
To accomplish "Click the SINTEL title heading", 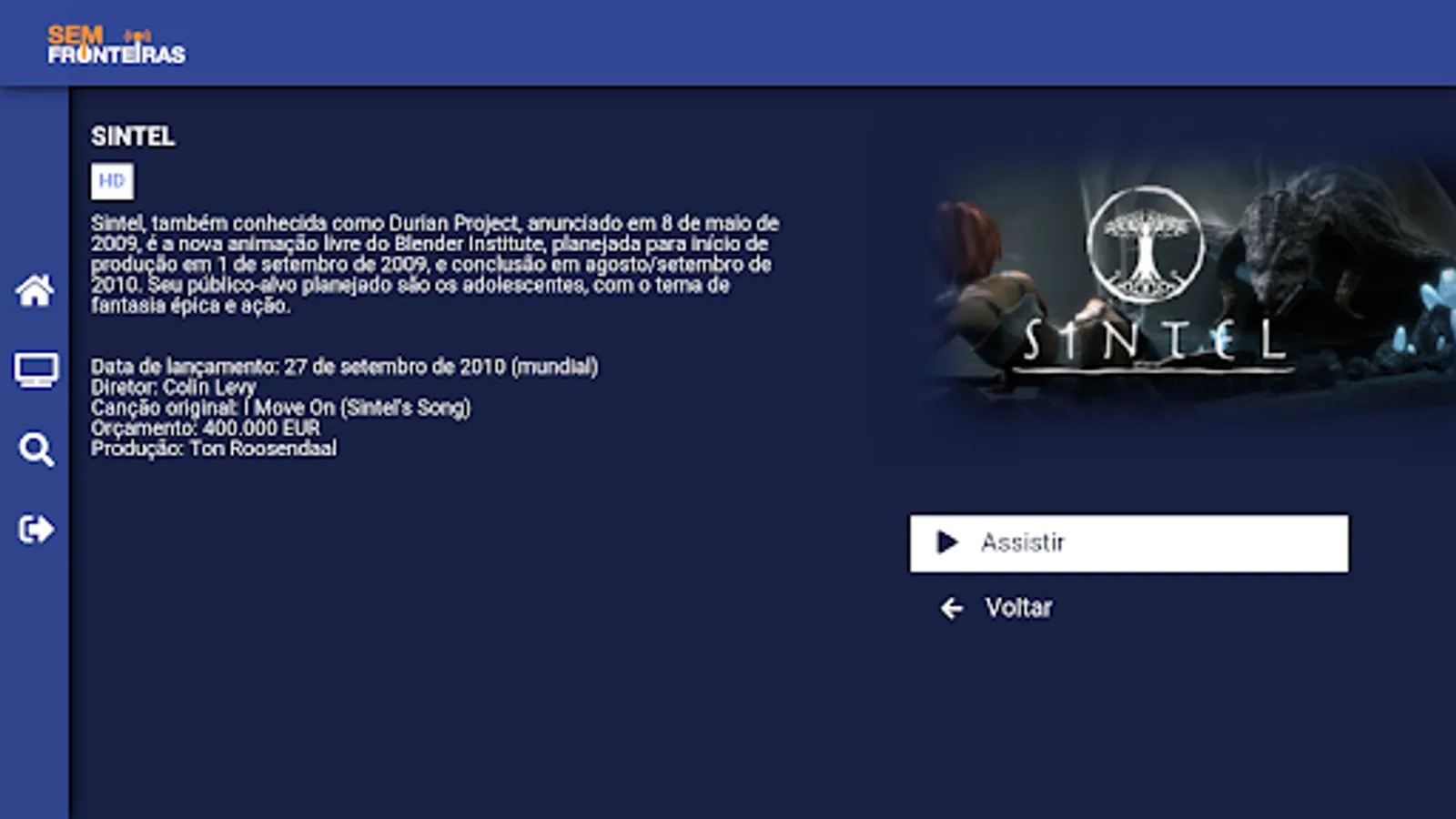I will [133, 136].
